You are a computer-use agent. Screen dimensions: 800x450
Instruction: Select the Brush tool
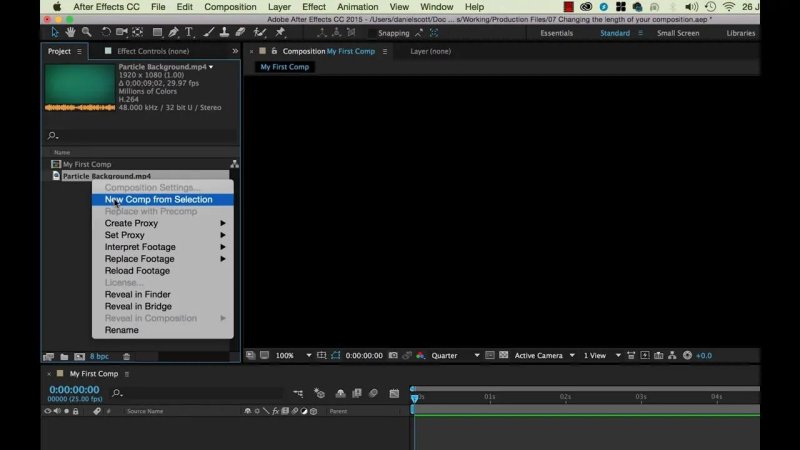tap(208, 32)
